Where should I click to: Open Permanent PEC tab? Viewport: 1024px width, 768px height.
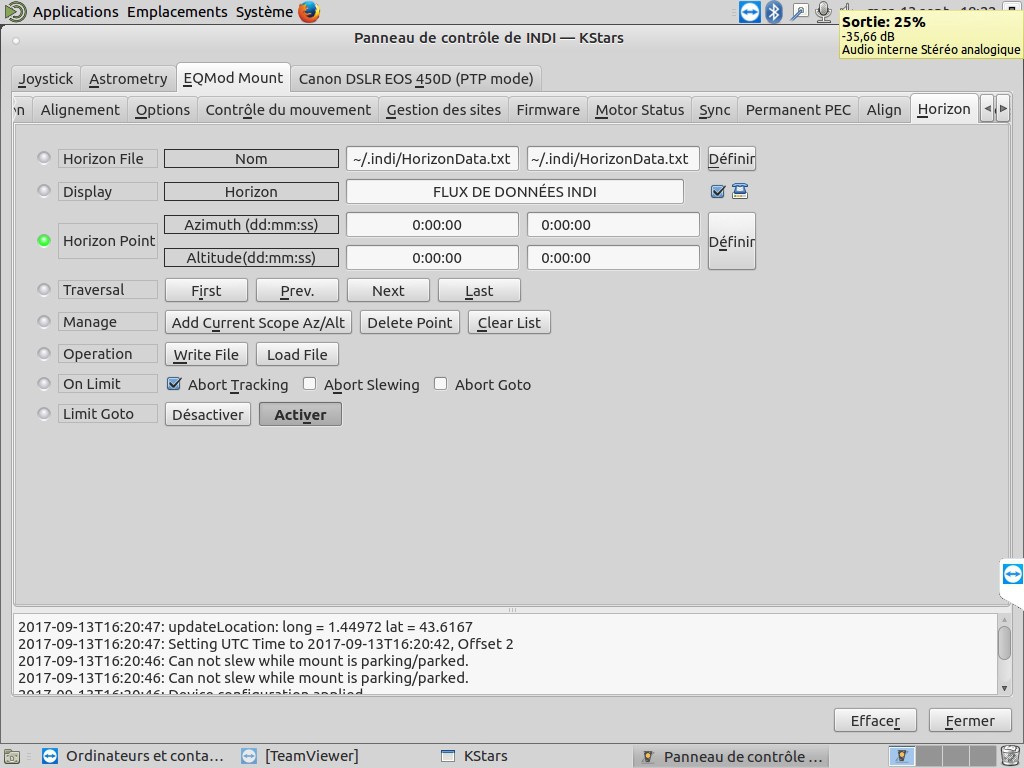[798, 110]
